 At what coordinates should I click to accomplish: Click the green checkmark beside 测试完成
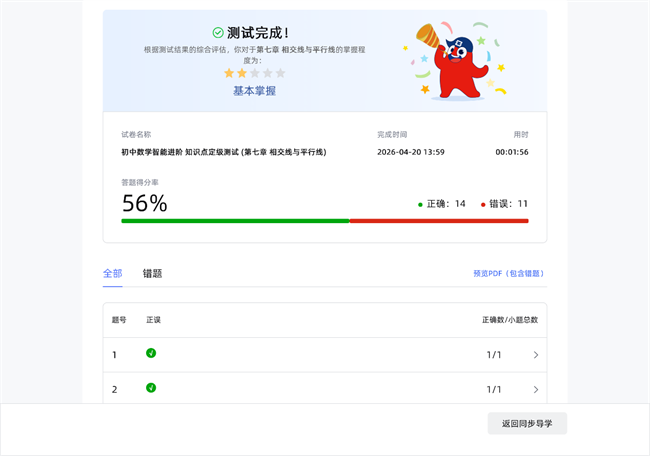pos(218,32)
